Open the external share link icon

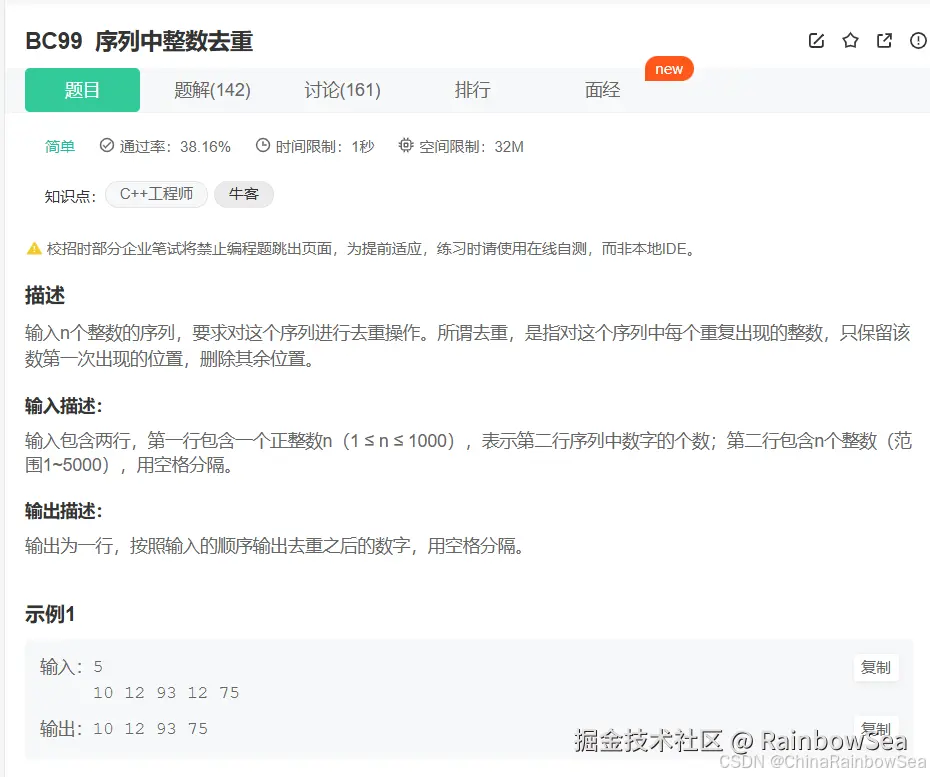[x=884, y=40]
